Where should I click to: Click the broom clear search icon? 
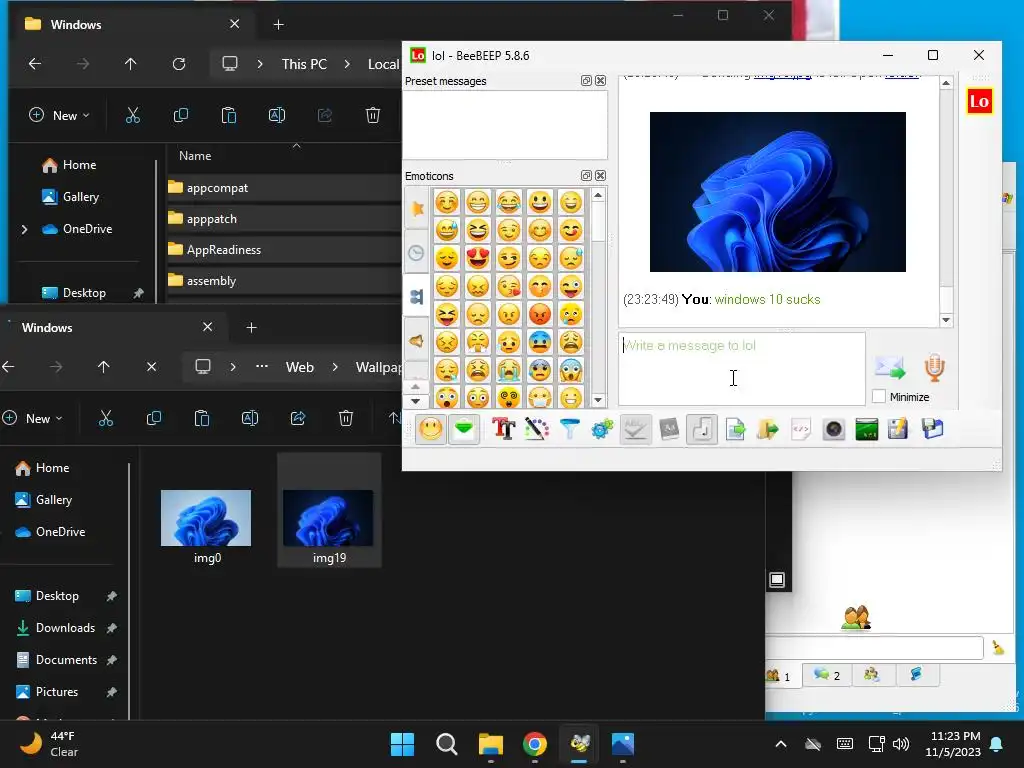(998, 647)
